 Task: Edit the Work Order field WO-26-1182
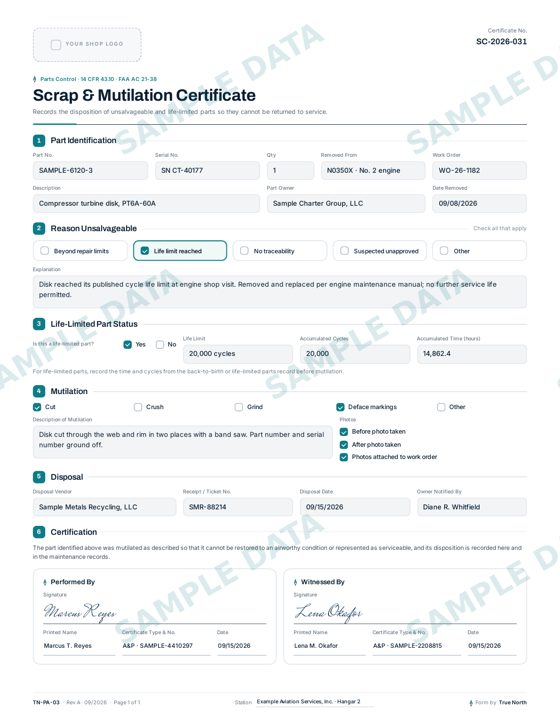(480, 171)
